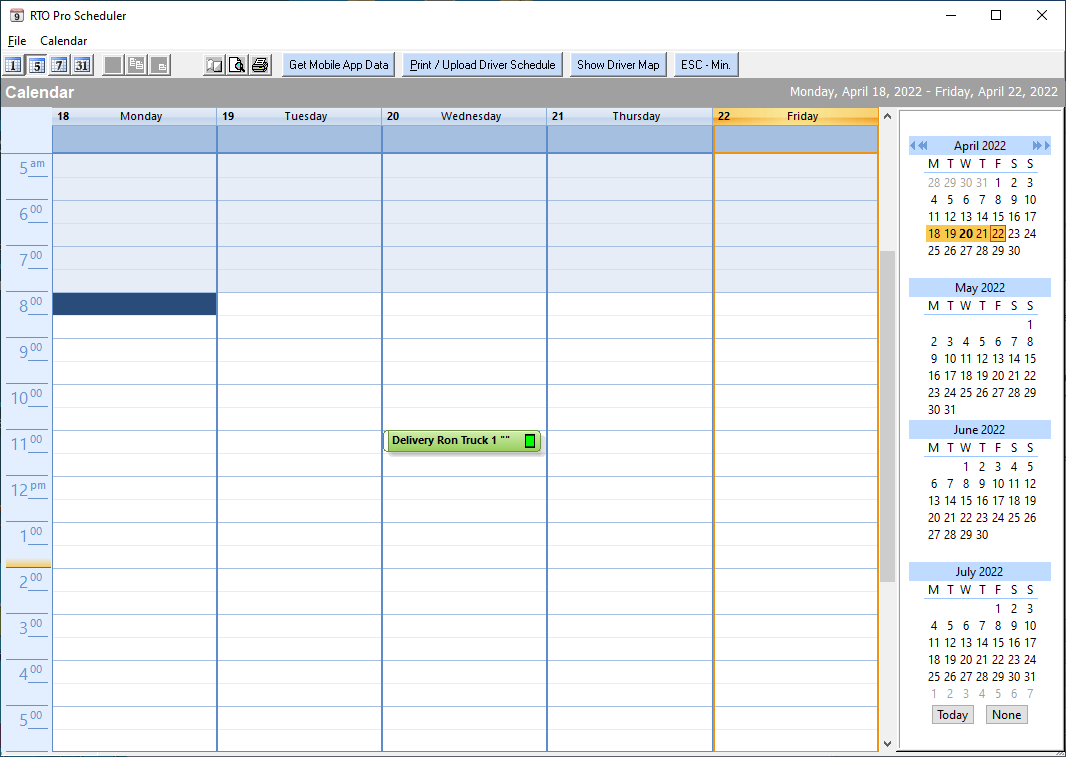Open the Delivery Ron Truck 1 appointment
Viewport: 1066px width, 757px height.
450,441
